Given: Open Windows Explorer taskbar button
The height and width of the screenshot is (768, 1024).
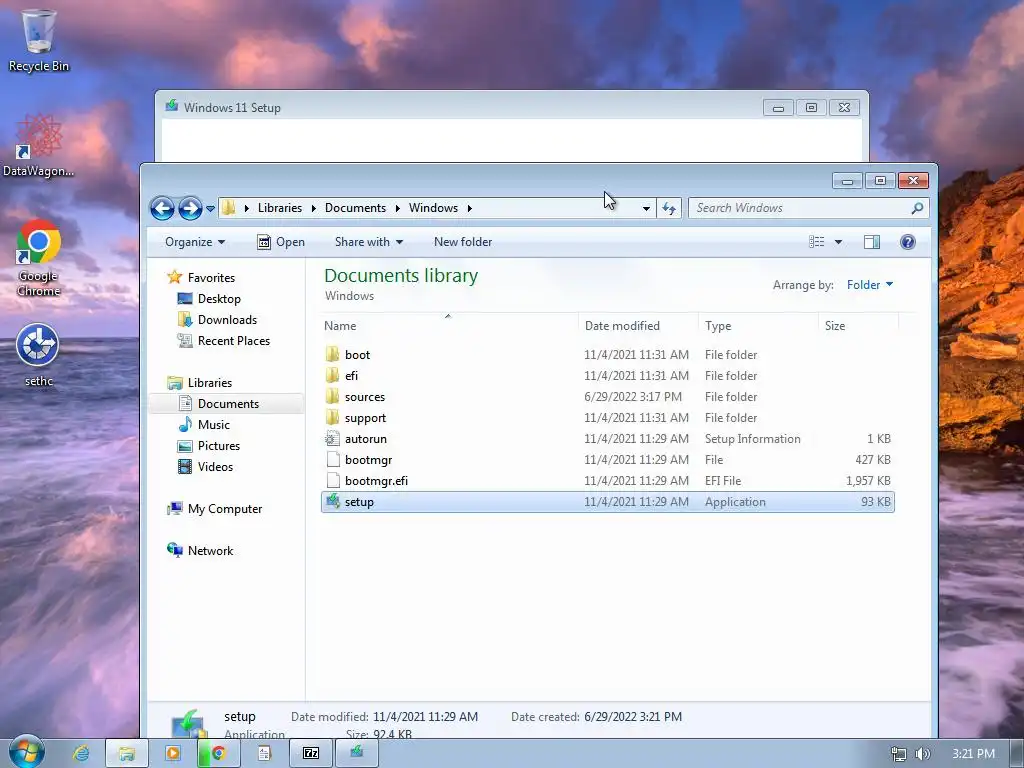Looking at the screenshot, I should click(127, 753).
